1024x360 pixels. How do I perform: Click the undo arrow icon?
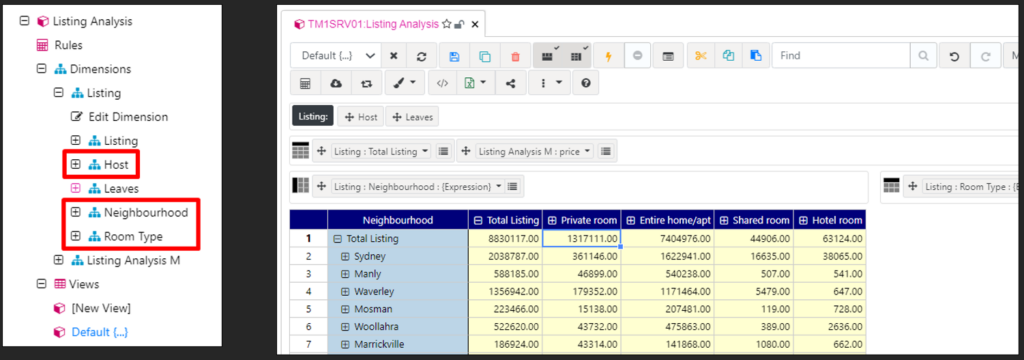pos(954,56)
